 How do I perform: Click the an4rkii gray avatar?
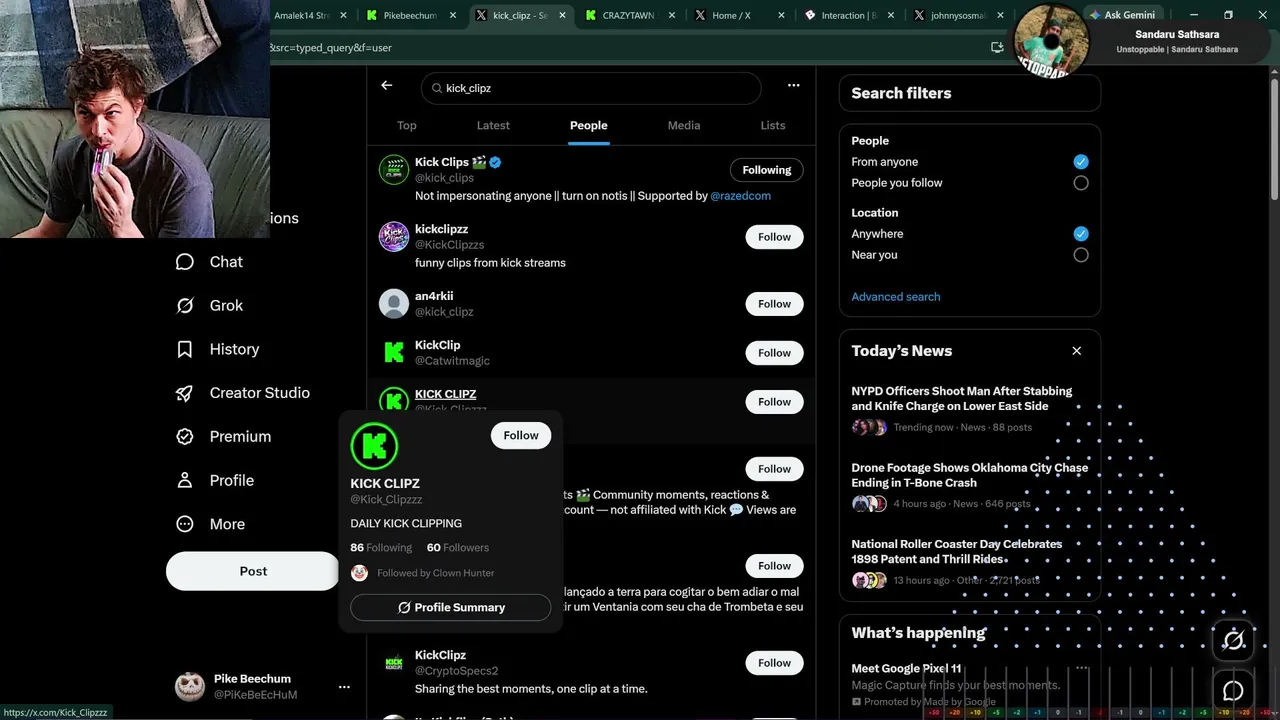pyautogui.click(x=394, y=304)
